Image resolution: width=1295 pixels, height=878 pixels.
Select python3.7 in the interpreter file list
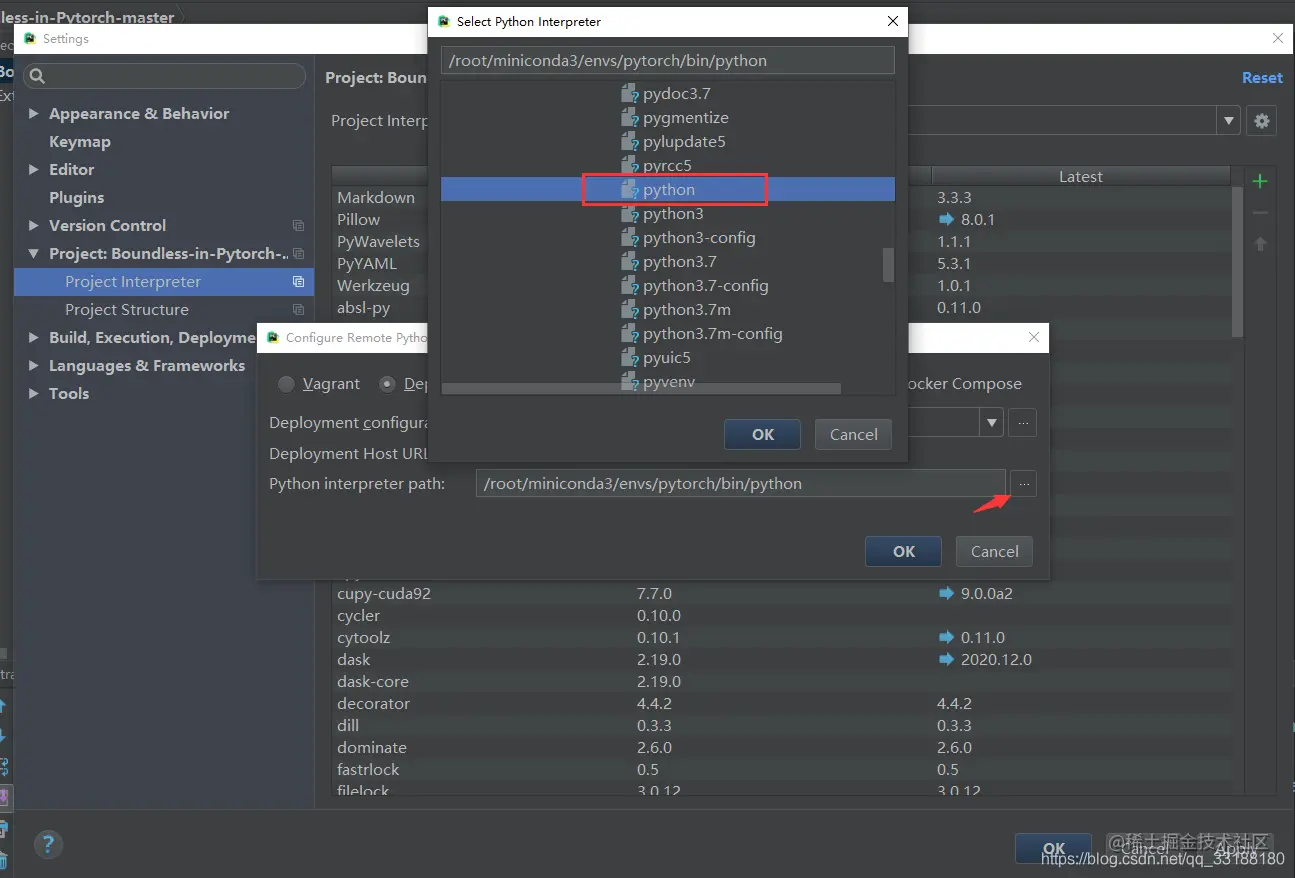(680, 262)
